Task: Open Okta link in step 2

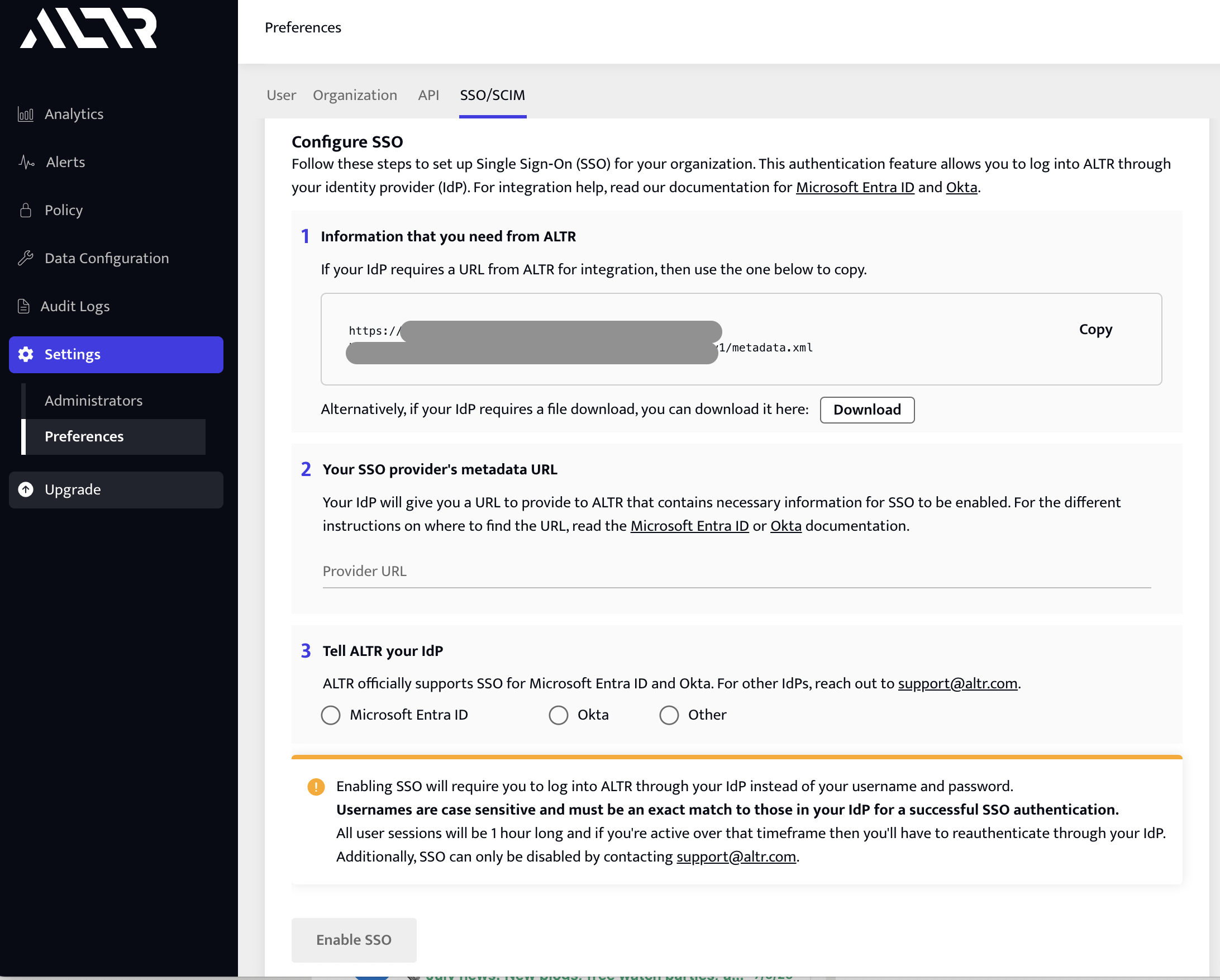Action: pos(786,526)
